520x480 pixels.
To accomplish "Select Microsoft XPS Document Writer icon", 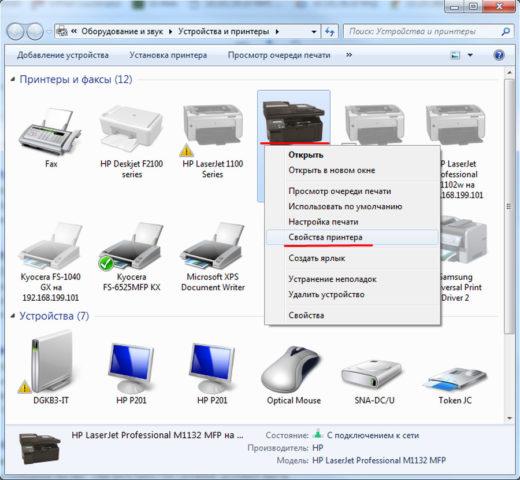I will (x=213, y=246).
